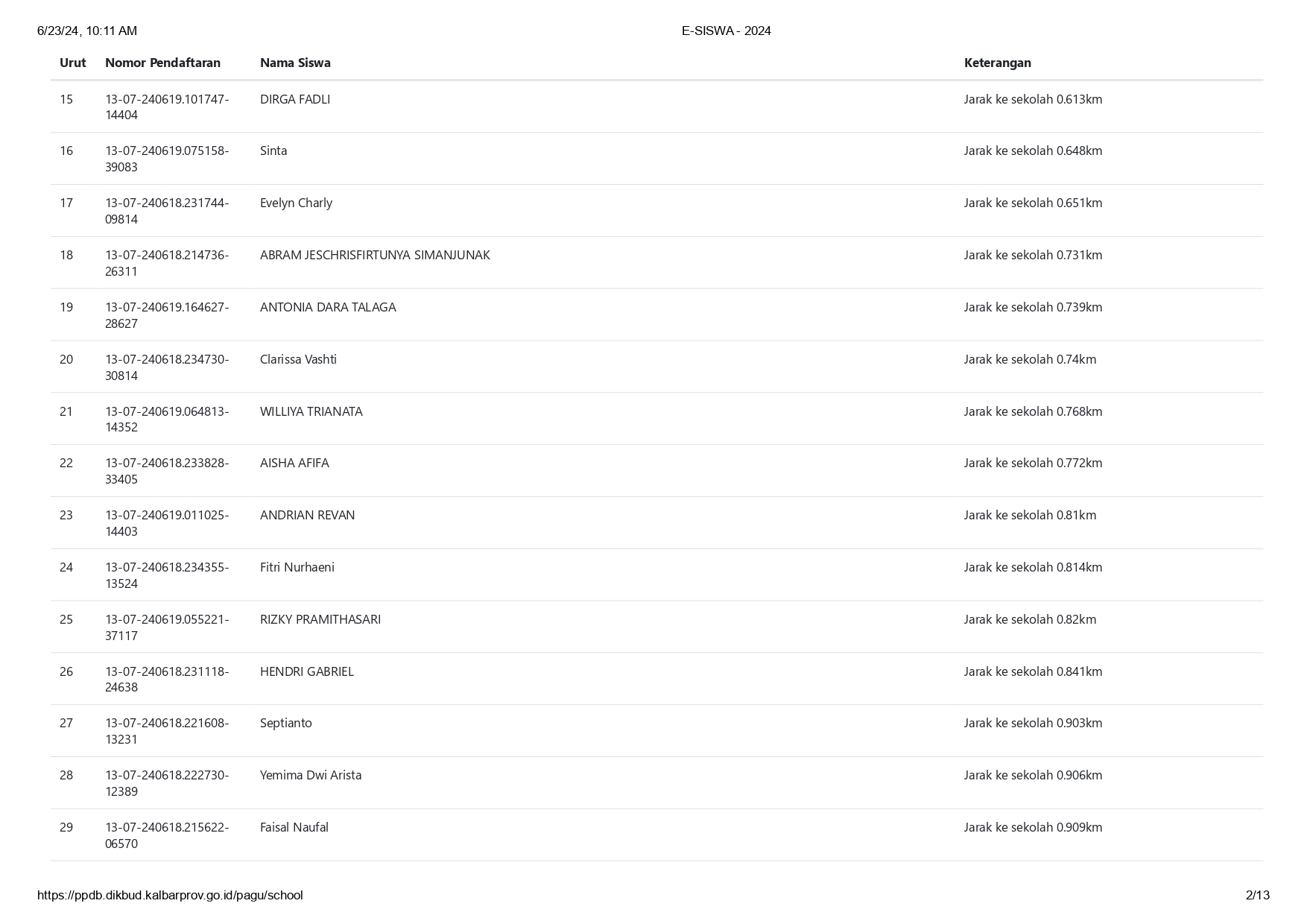Select the name WILLIYA TRIANATA
The image size is (1307, 924).
311,411
